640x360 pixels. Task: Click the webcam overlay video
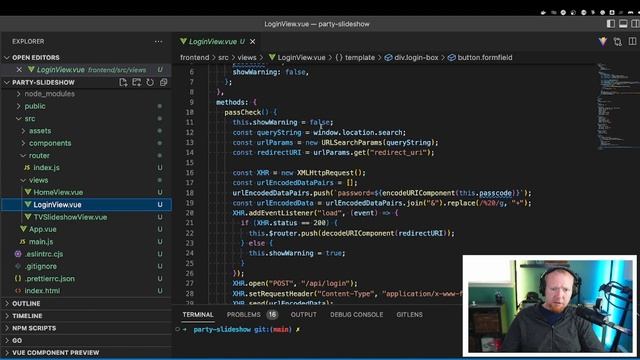(549, 306)
